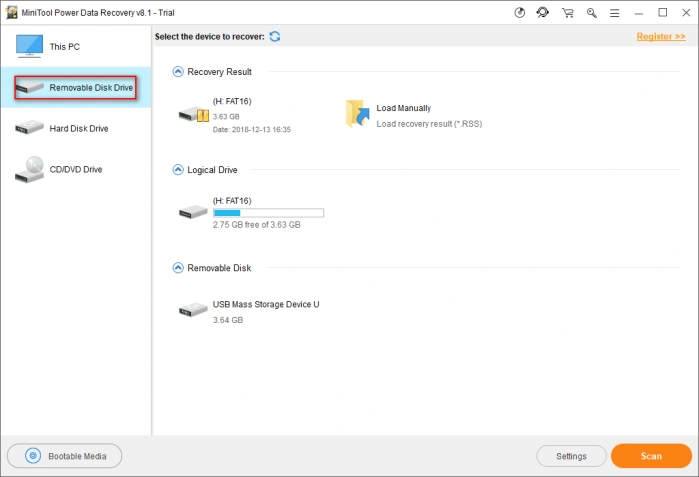Image resolution: width=699 pixels, height=477 pixels.
Task: Click the Bootable Media disc icon
Action: pyautogui.click(x=33, y=456)
